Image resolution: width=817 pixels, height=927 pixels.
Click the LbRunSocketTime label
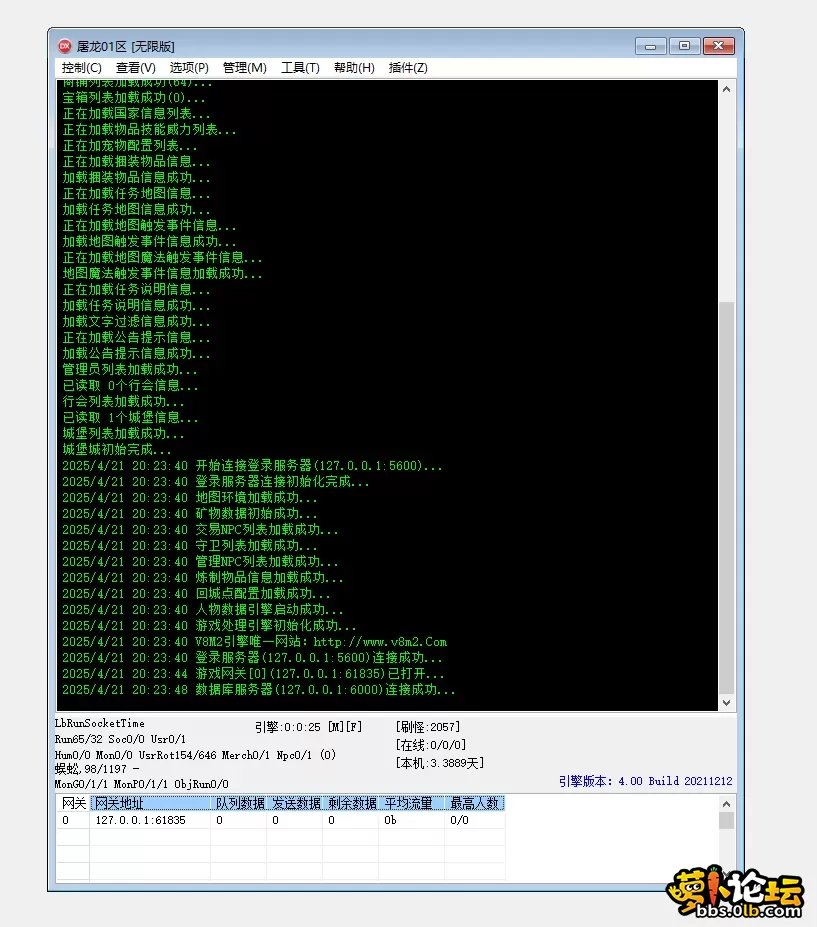tap(99, 723)
